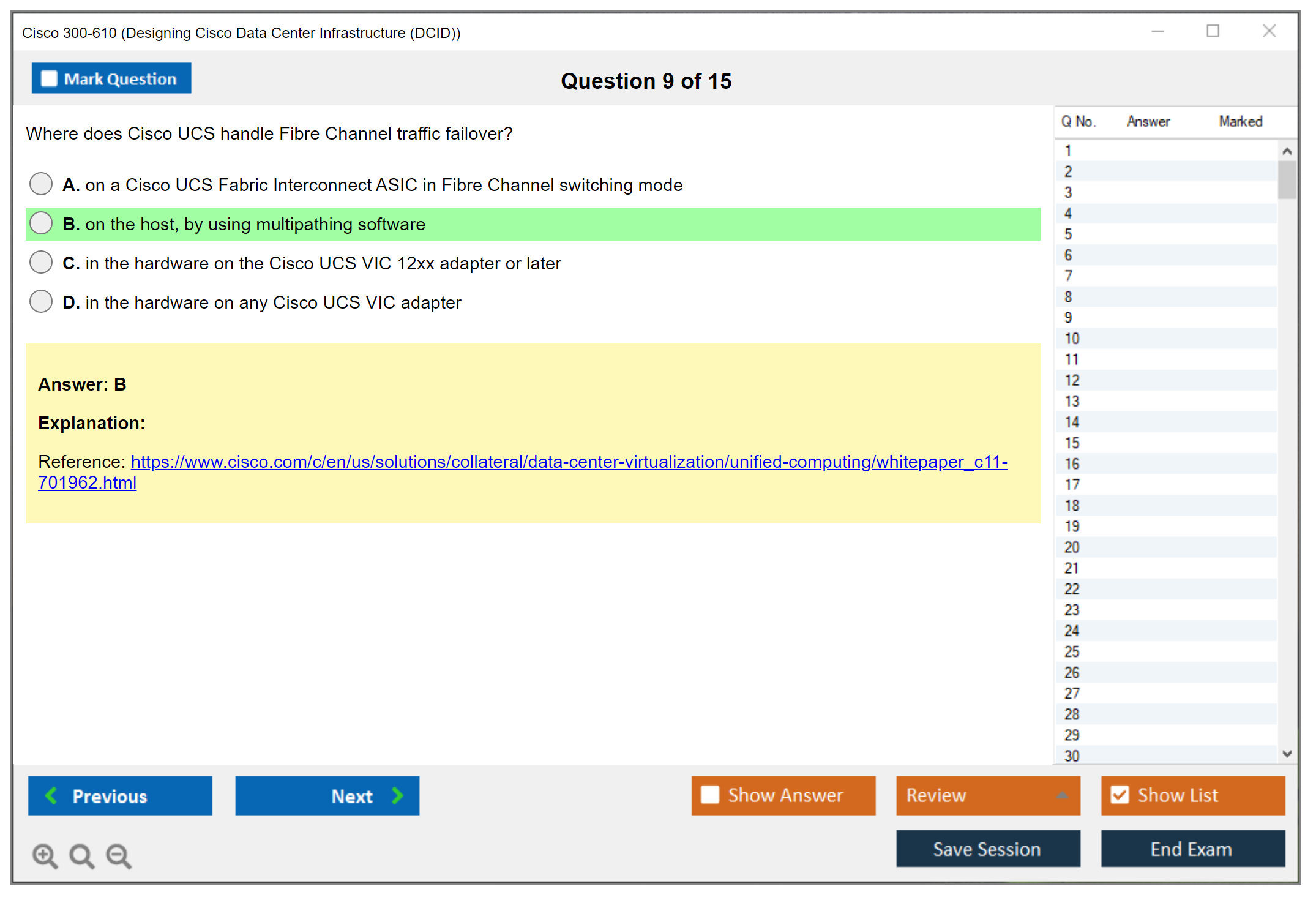The height and width of the screenshot is (900, 1316).
Task: Click the question list scrollbar thumb
Action: pos(1287,179)
